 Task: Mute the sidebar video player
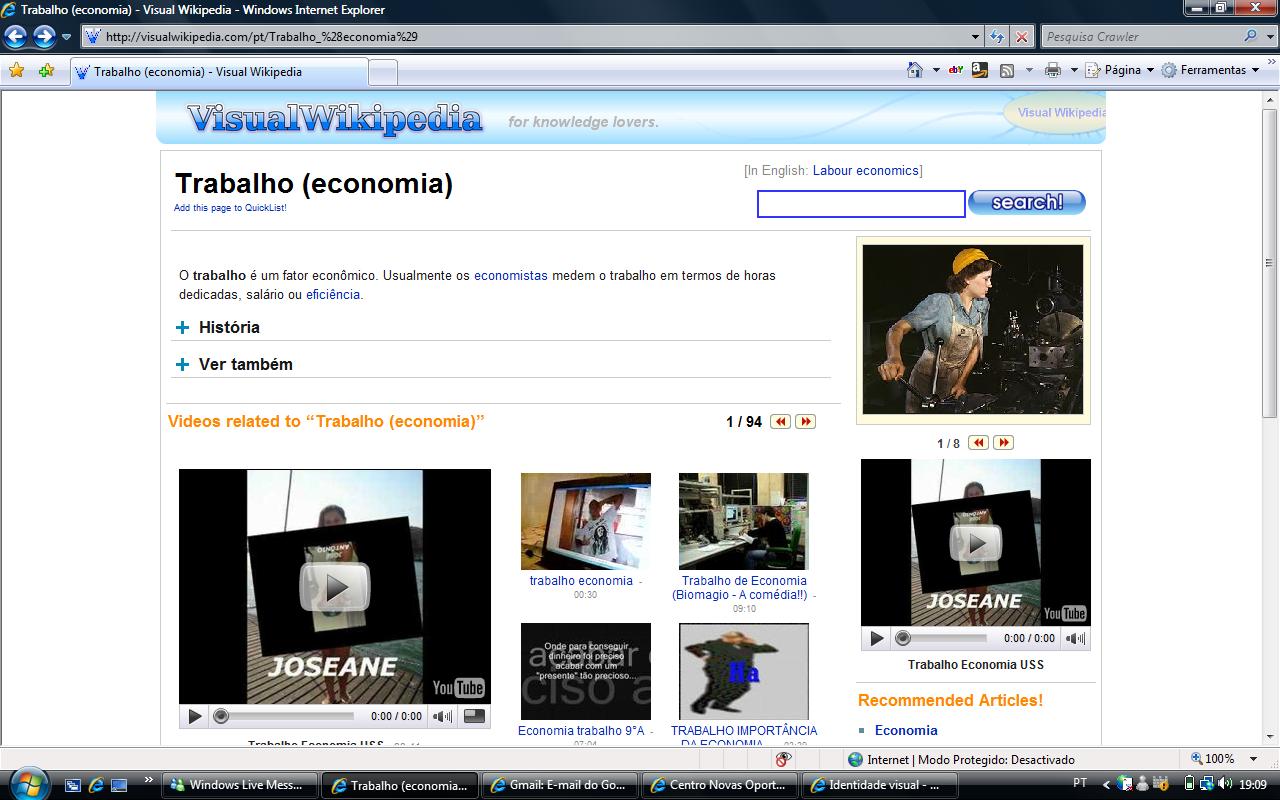click(1076, 638)
